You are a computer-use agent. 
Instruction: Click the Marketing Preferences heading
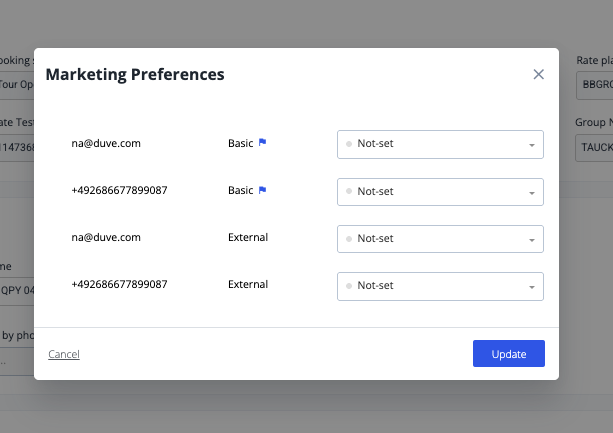pos(135,74)
